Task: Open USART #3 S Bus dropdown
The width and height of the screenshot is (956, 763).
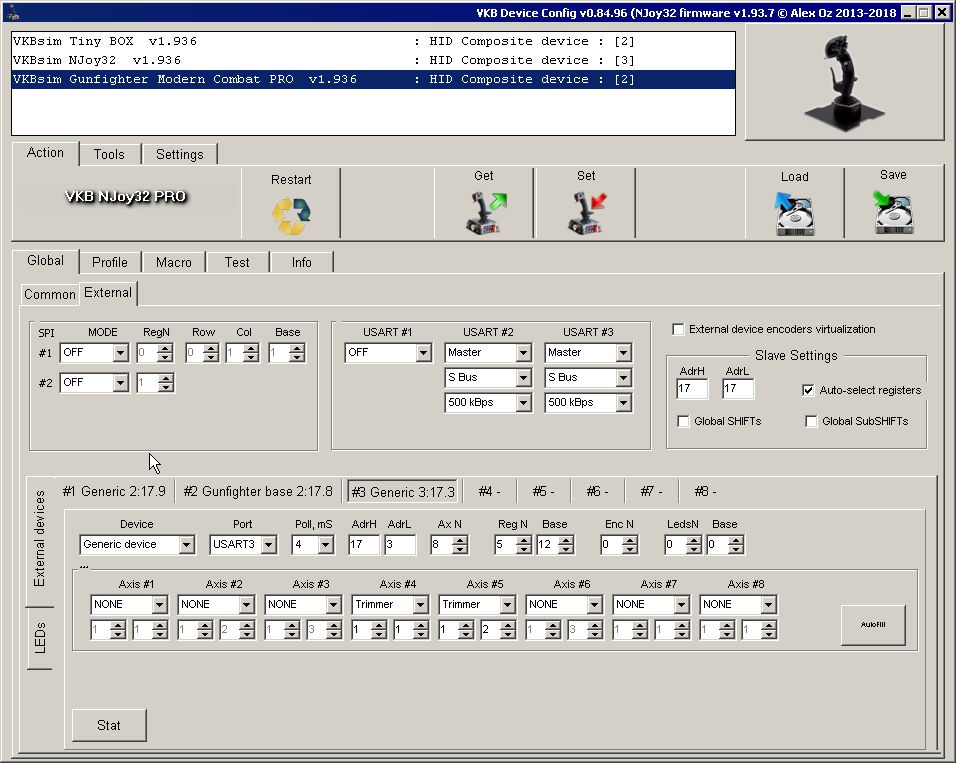Action: pyautogui.click(x=623, y=378)
